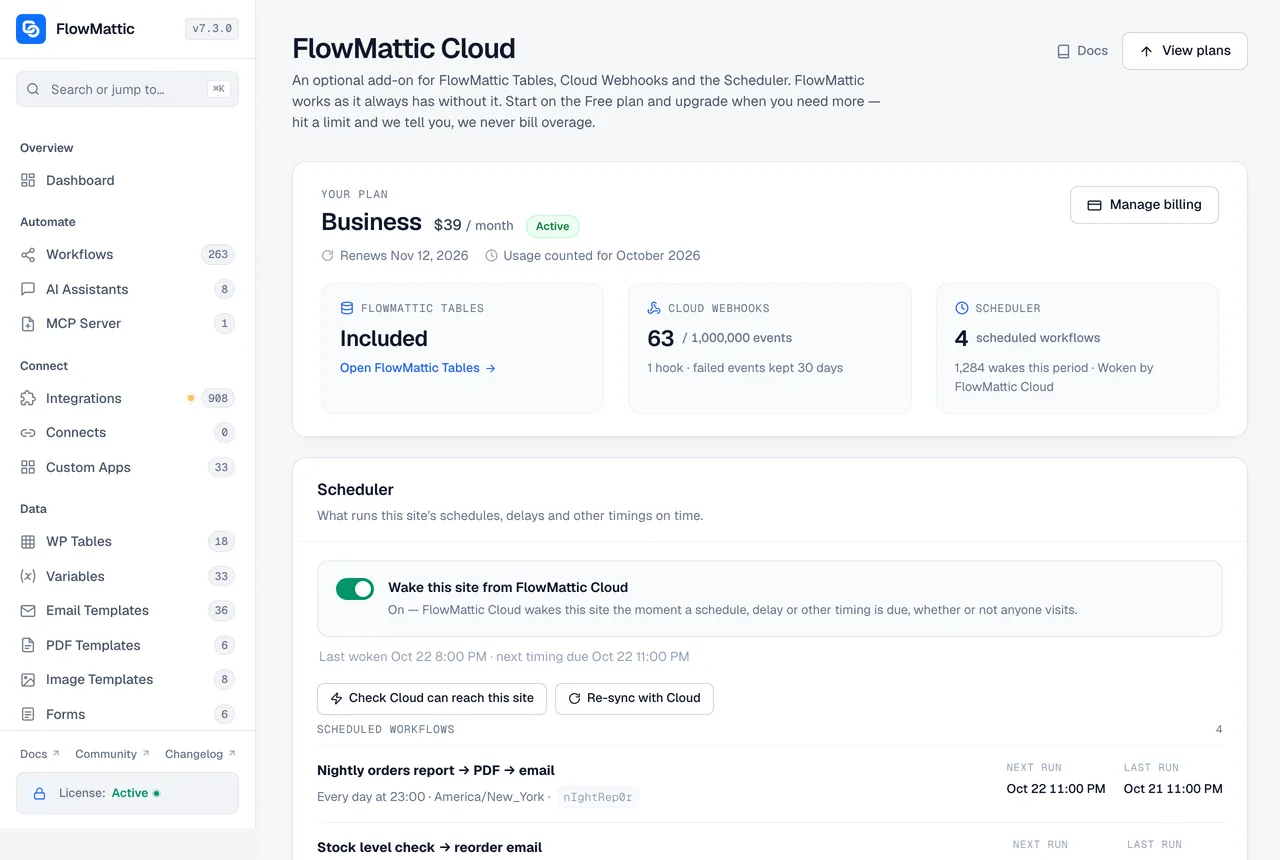The width and height of the screenshot is (1280, 860).
Task: Click the nIghtRep0r code tag
Action: pos(598,797)
